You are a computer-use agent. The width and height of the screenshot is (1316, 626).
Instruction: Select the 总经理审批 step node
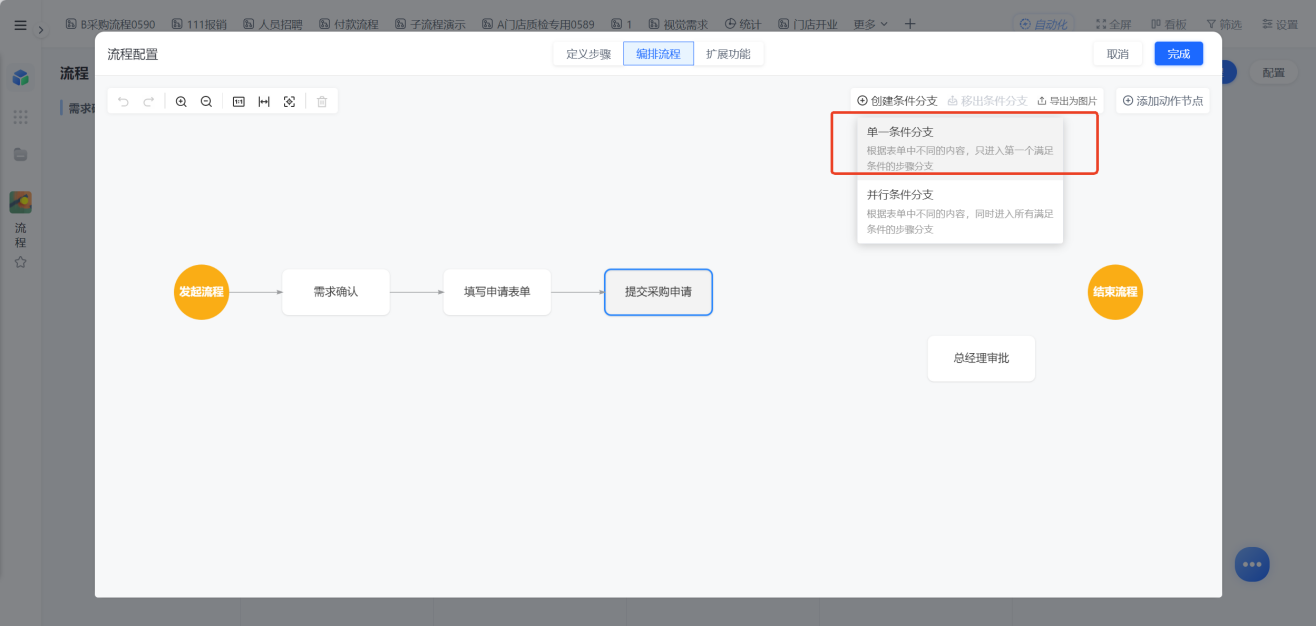click(x=981, y=358)
